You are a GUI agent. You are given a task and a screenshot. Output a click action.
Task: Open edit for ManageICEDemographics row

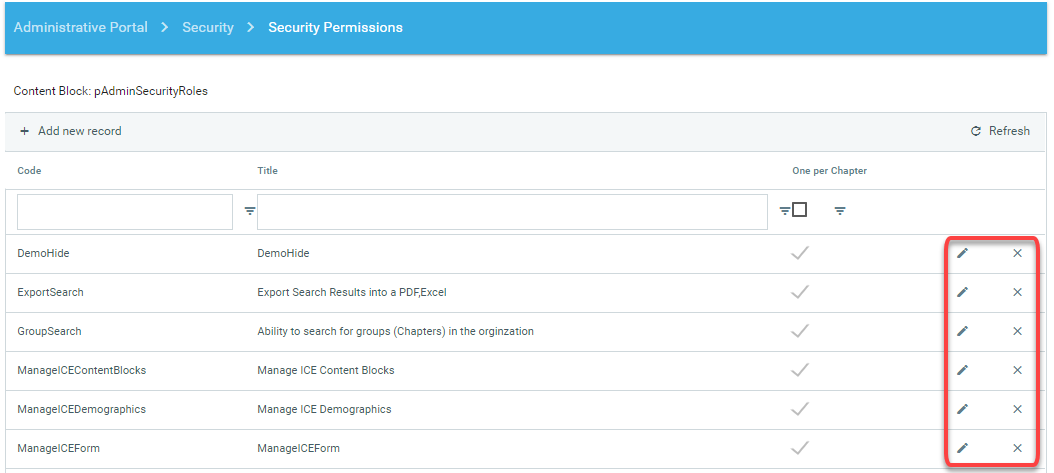[x=962, y=409]
